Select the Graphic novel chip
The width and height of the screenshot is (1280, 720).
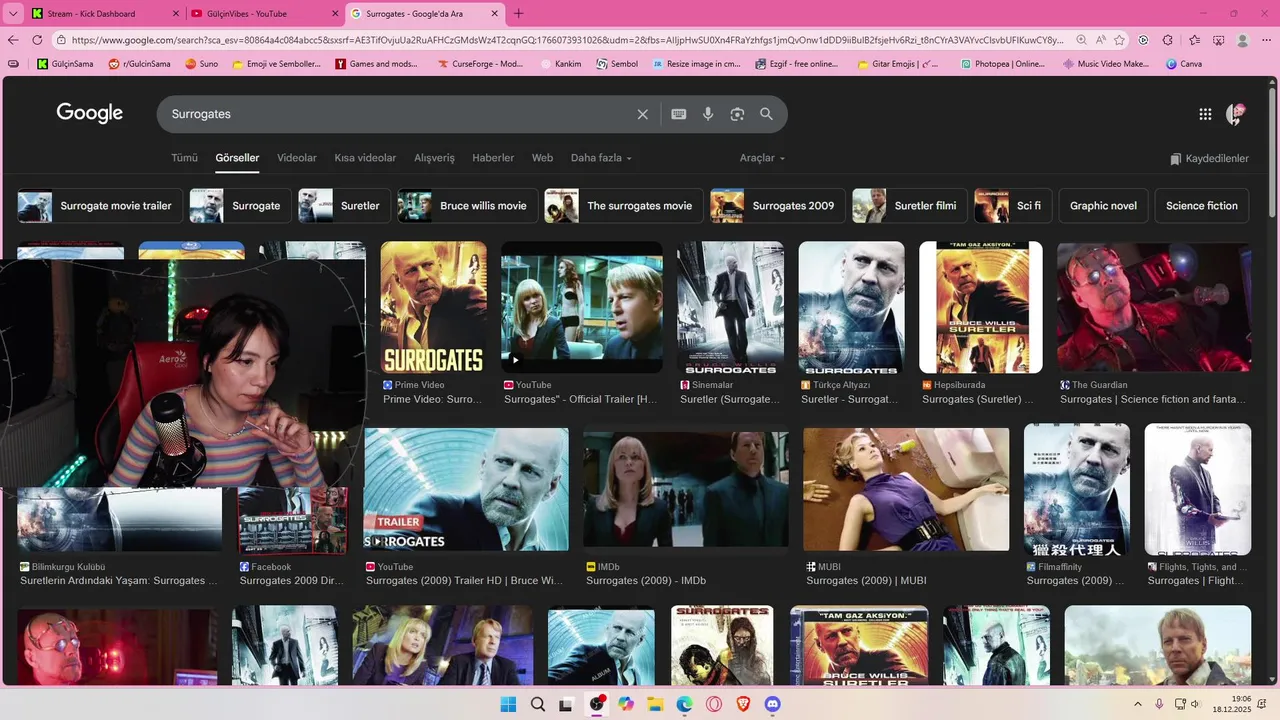pos(1103,206)
